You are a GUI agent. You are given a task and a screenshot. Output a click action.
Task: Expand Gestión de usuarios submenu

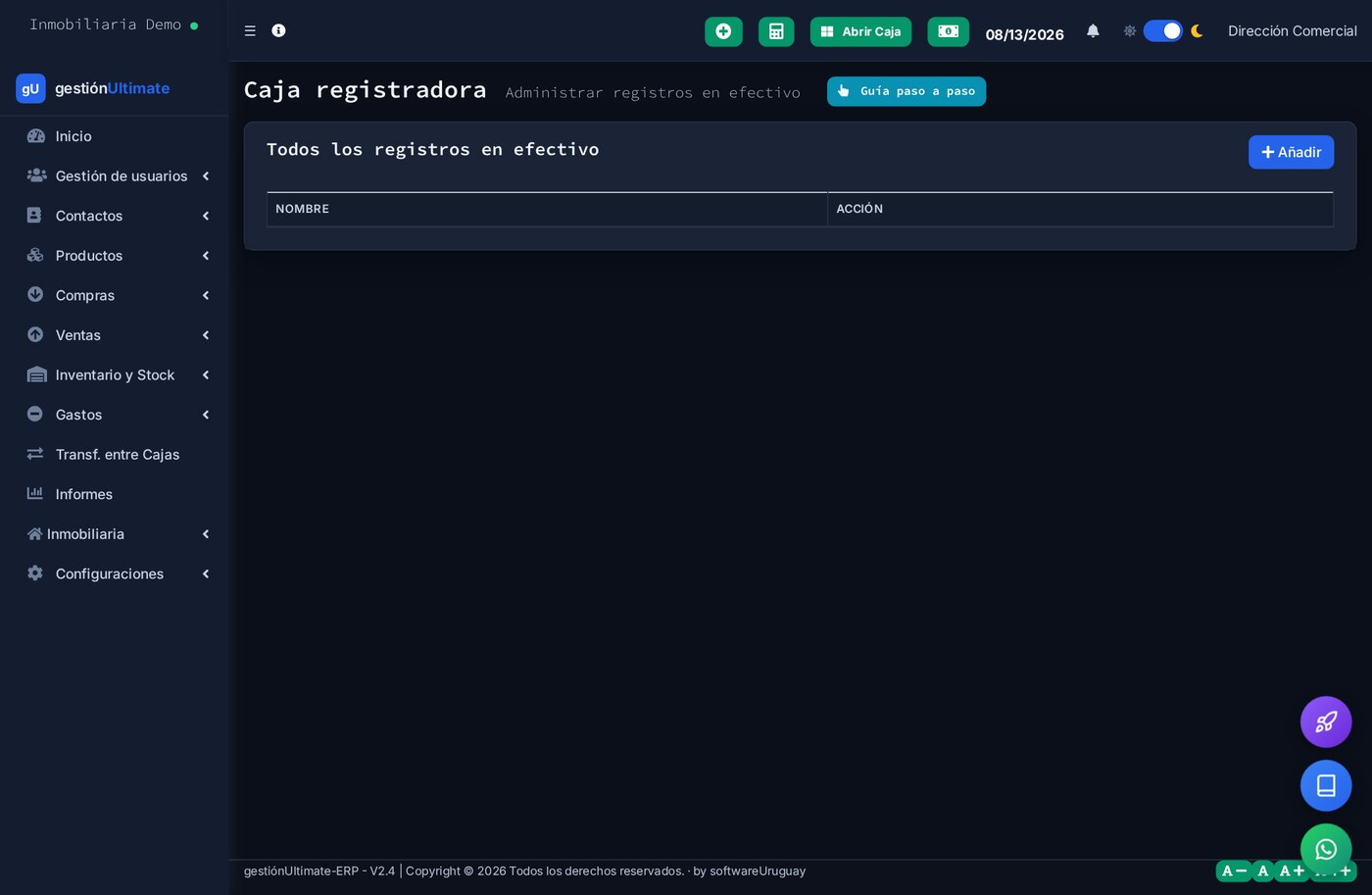click(114, 176)
